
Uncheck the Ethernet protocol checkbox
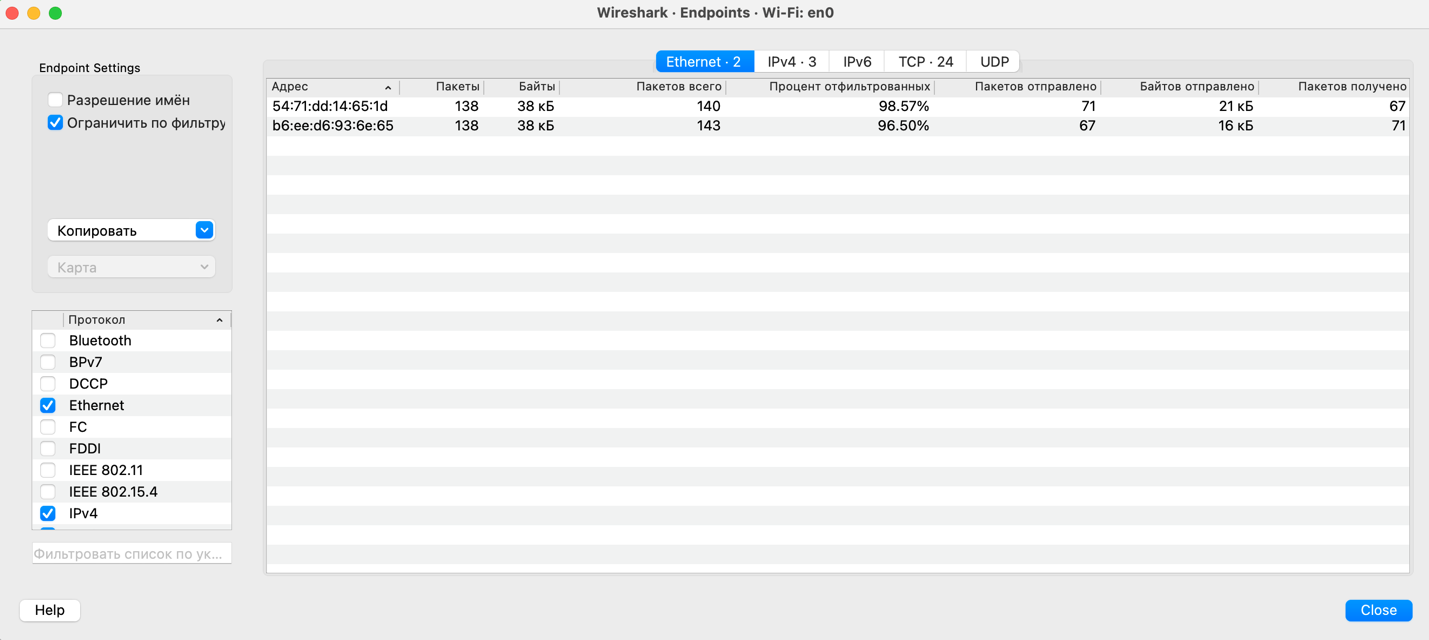click(x=48, y=406)
